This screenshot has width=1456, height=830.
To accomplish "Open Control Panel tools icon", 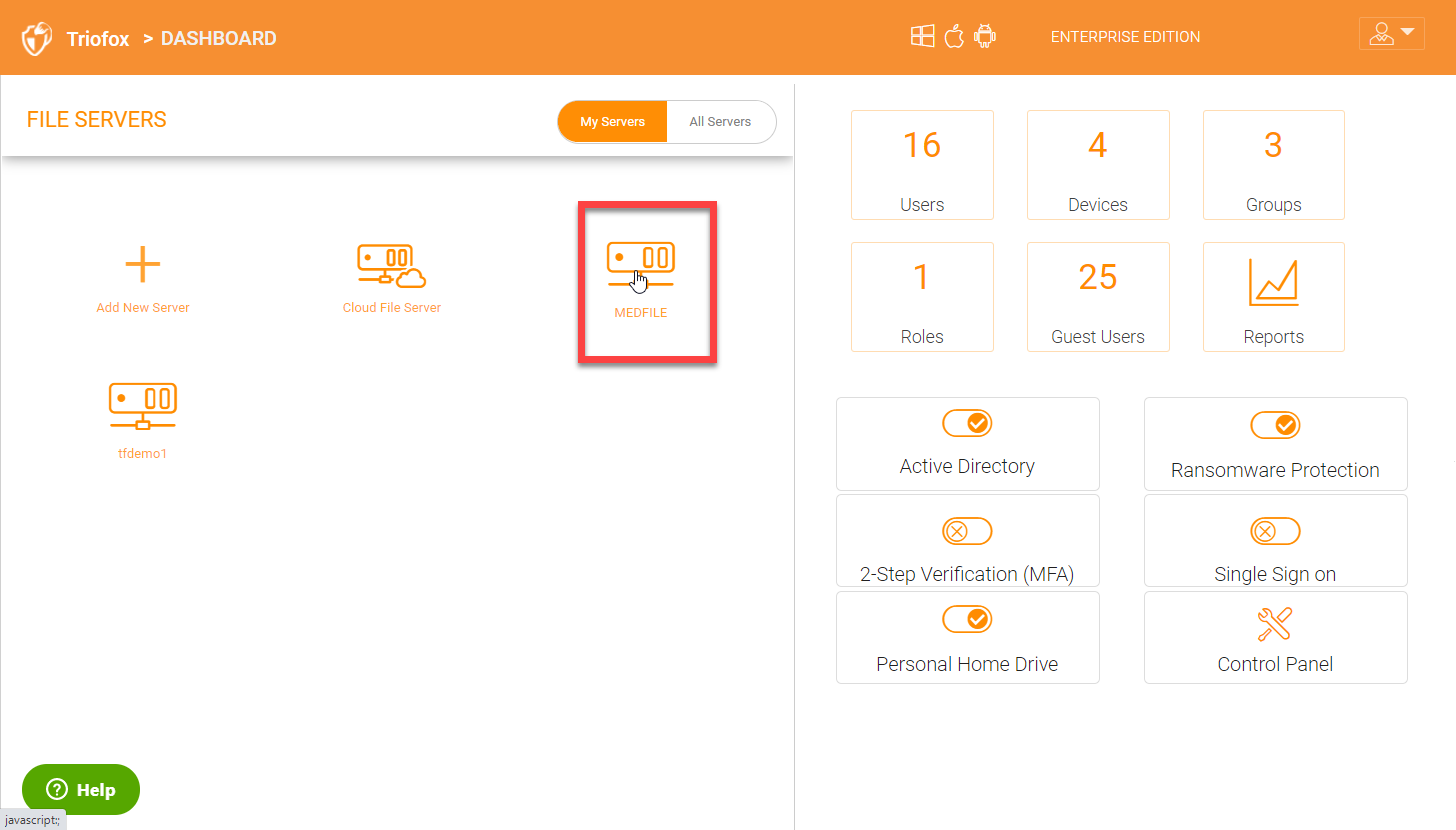I will coord(1275,623).
